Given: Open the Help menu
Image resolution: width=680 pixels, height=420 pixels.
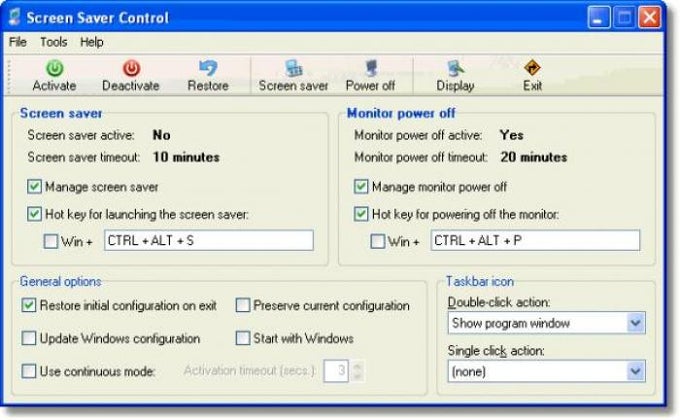Looking at the screenshot, I should point(92,42).
